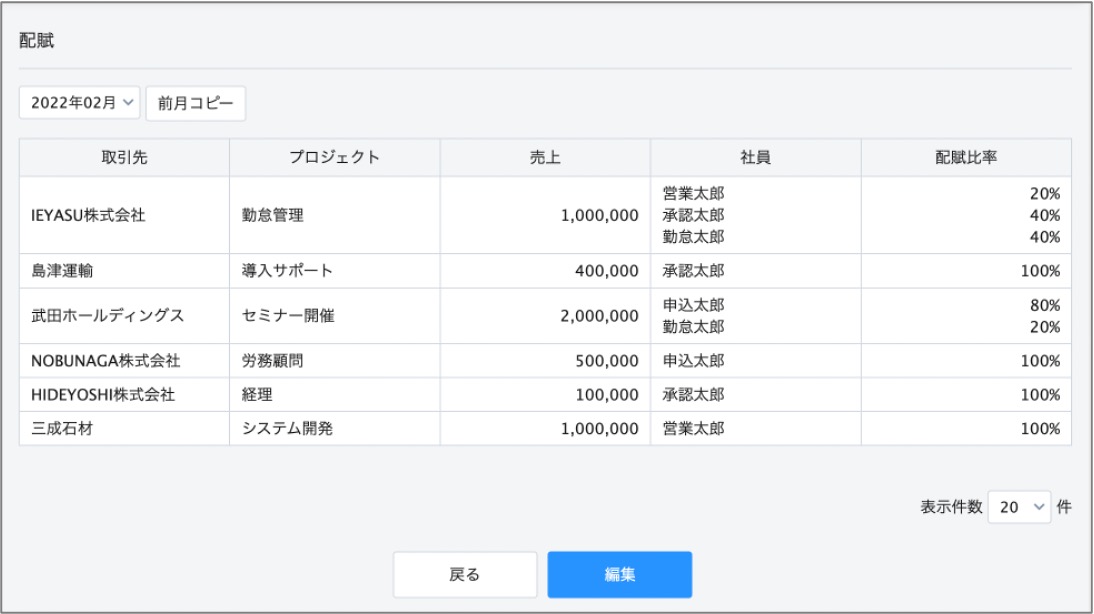Click the 導入サポート project cell

[x=335, y=271]
